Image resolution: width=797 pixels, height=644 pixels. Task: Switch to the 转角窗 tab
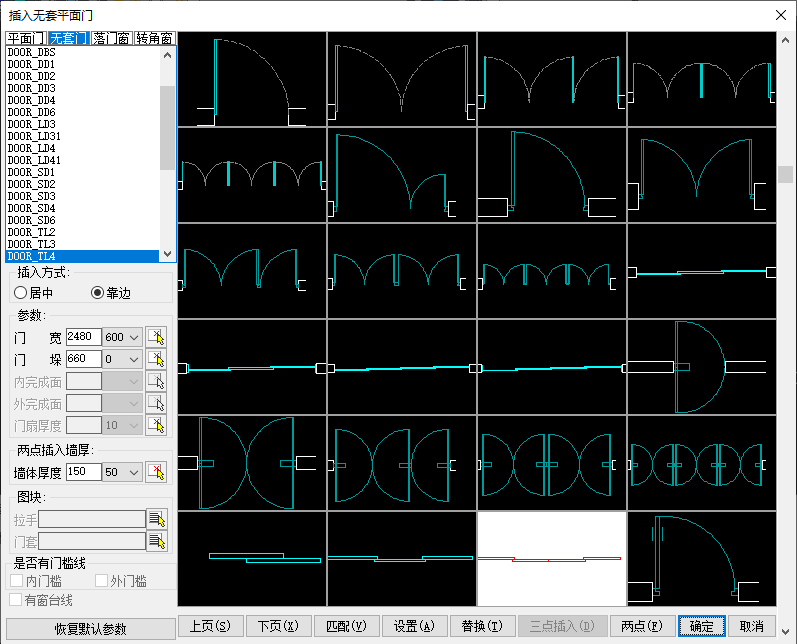pyautogui.click(x=155, y=38)
